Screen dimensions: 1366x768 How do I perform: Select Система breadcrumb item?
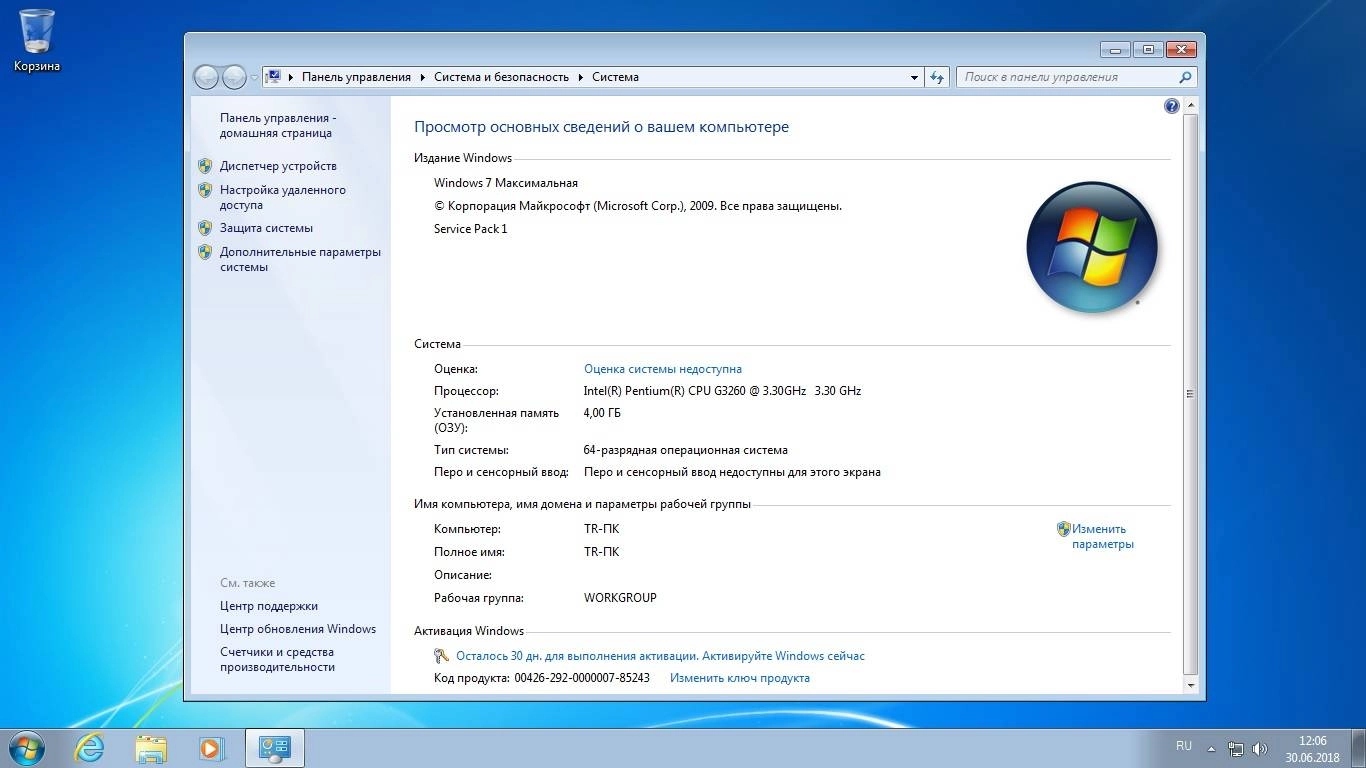point(615,77)
